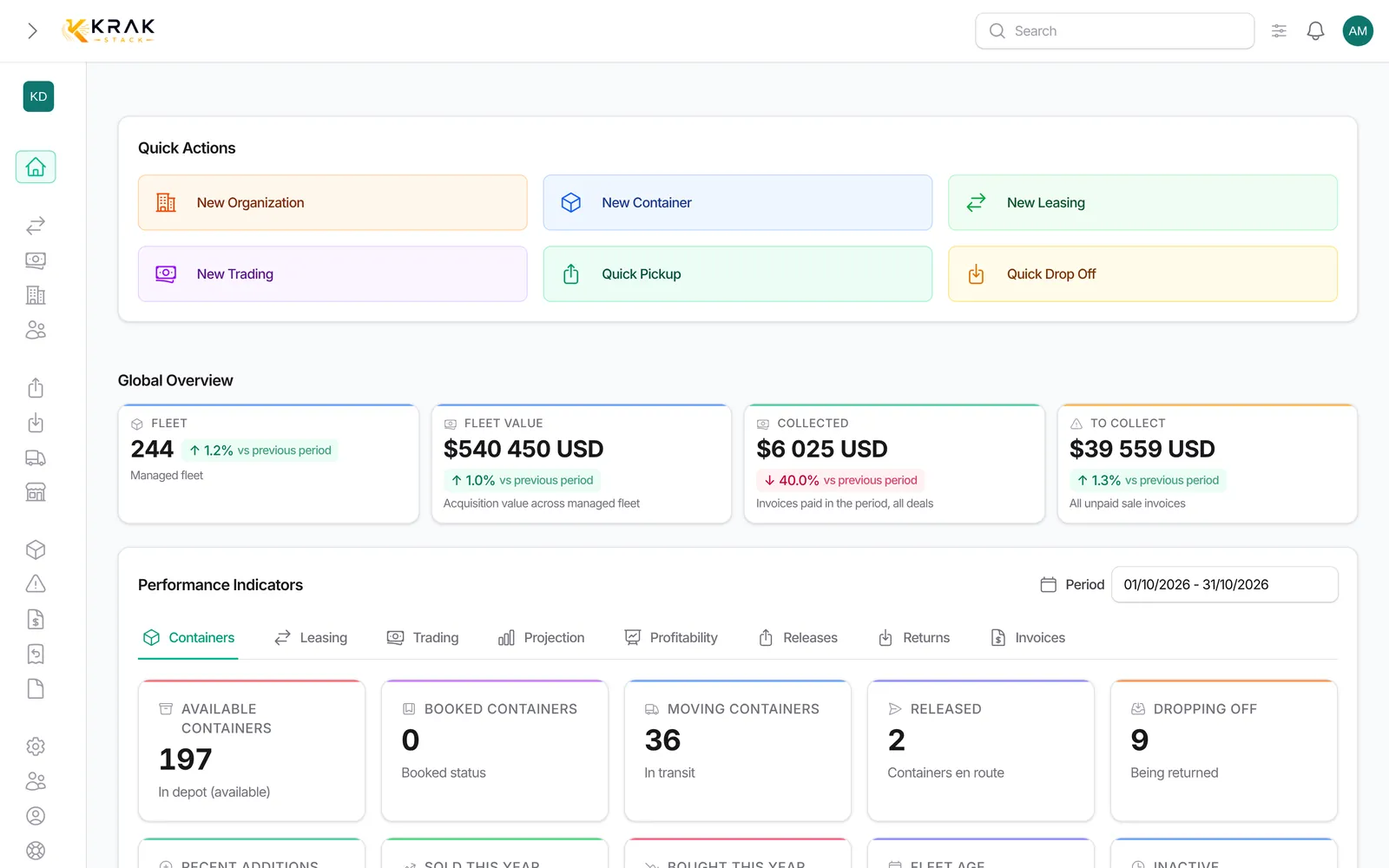Click Quick Drop Off action
This screenshot has width=1389, height=868.
point(1142,274)
